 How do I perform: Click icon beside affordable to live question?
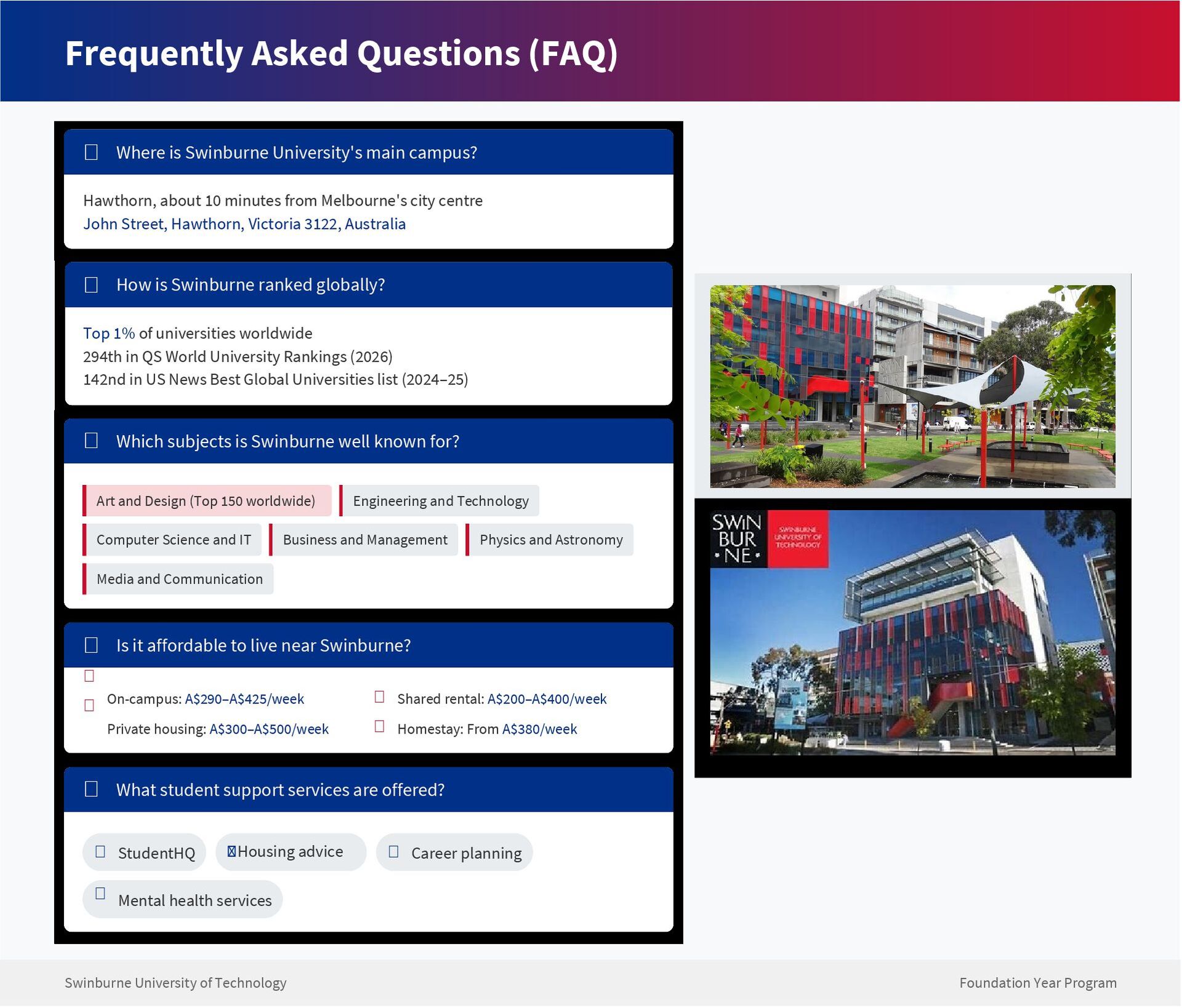click(91, 645)
